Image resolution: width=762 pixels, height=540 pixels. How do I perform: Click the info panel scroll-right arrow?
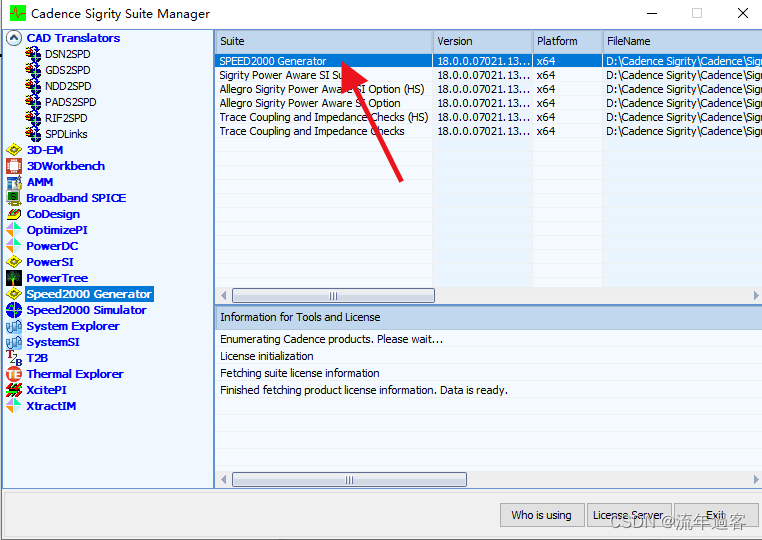pyautogui.click(x=756, y=480)
